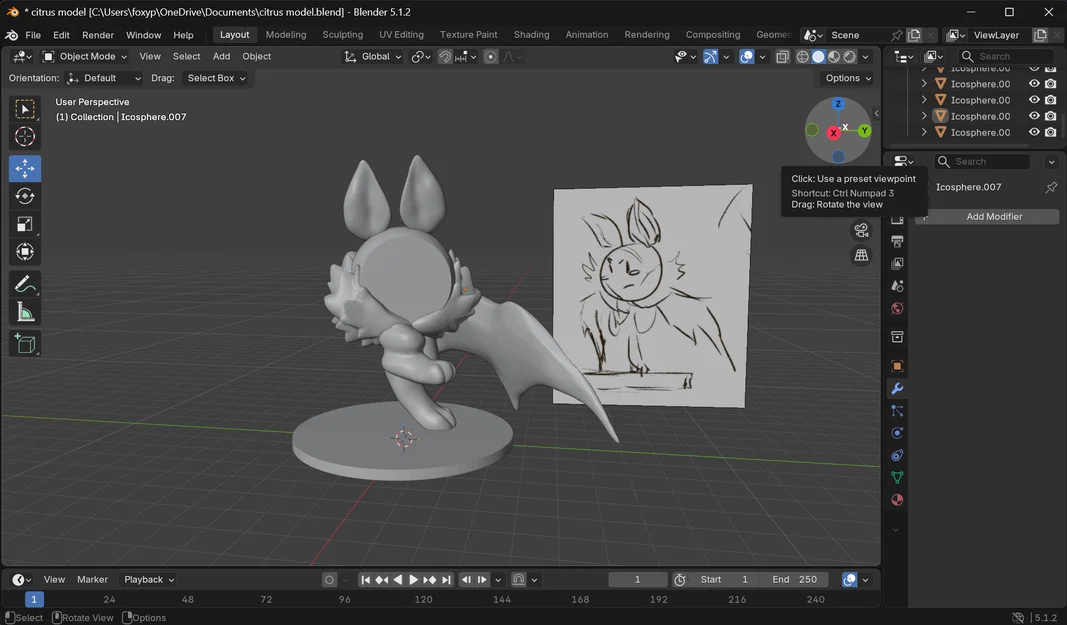Switch to wireframe viewport shading

pos(803,57)
